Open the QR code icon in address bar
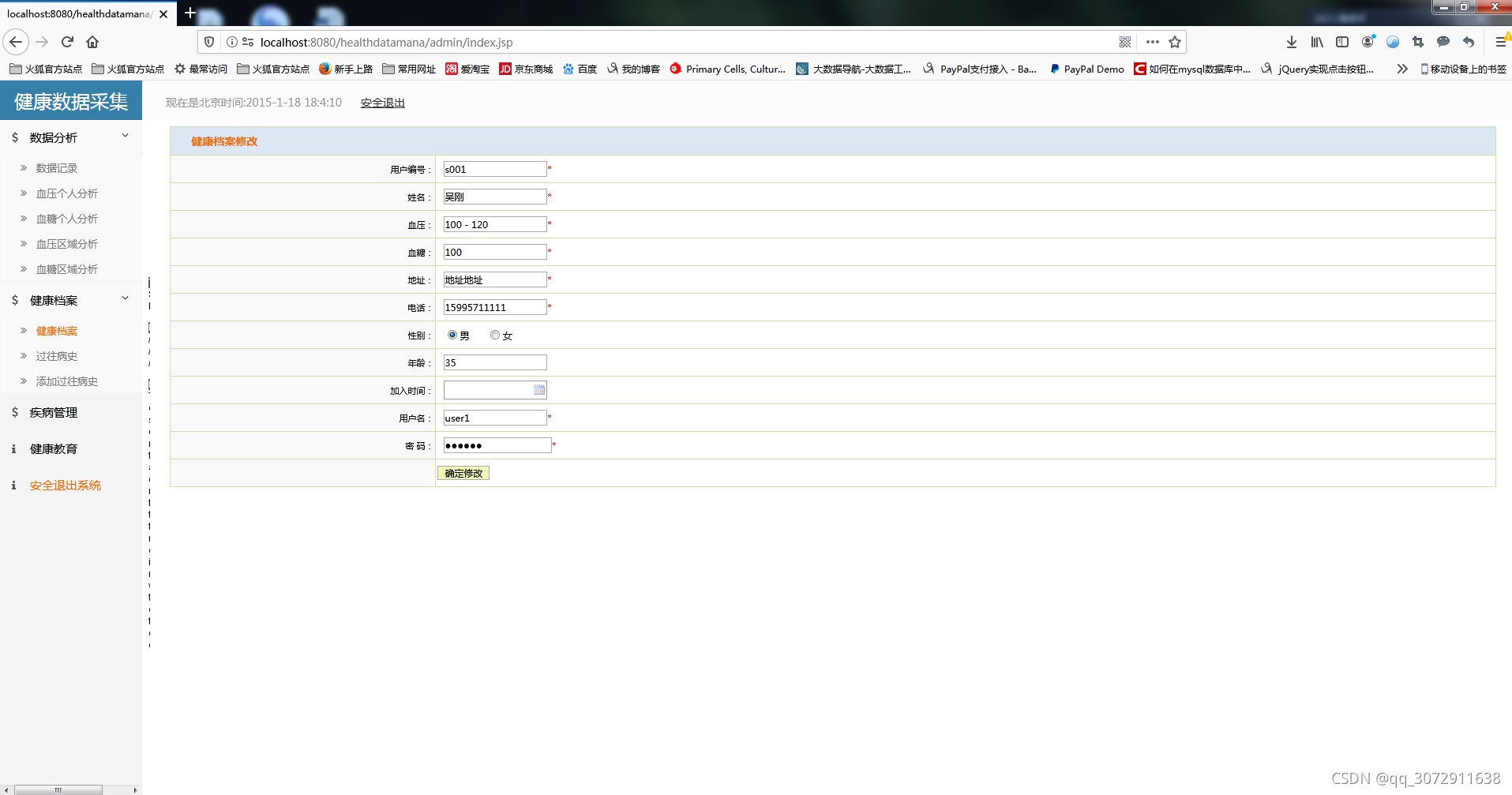 (1125, 42)
